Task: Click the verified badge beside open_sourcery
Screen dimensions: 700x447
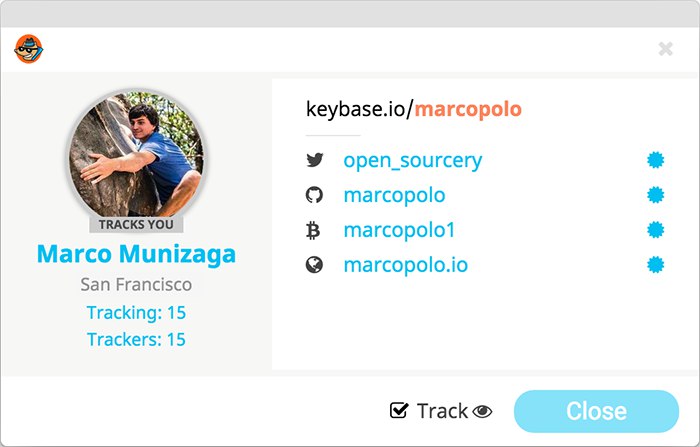Action: tap(656, 160)
